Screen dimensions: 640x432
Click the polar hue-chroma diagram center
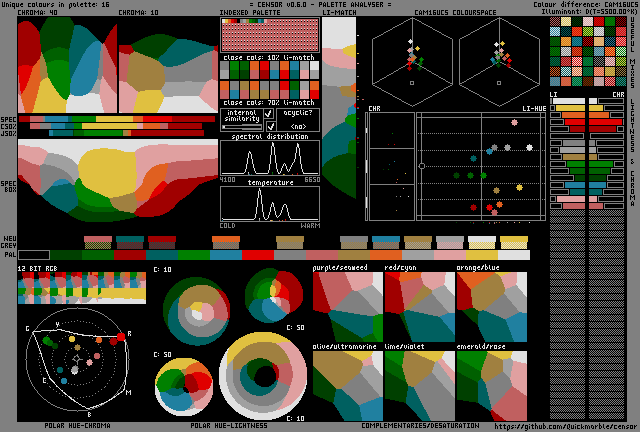click(77, 358)
